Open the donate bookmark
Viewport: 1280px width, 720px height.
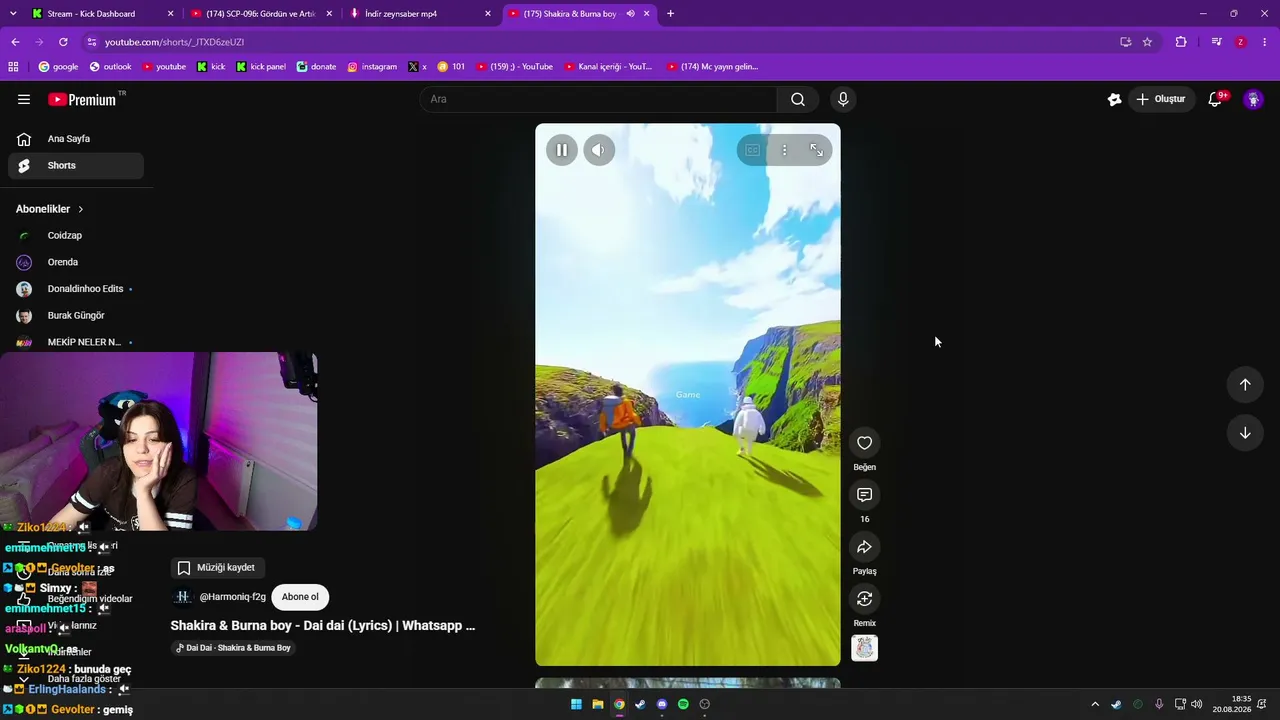tap(317, 67)
